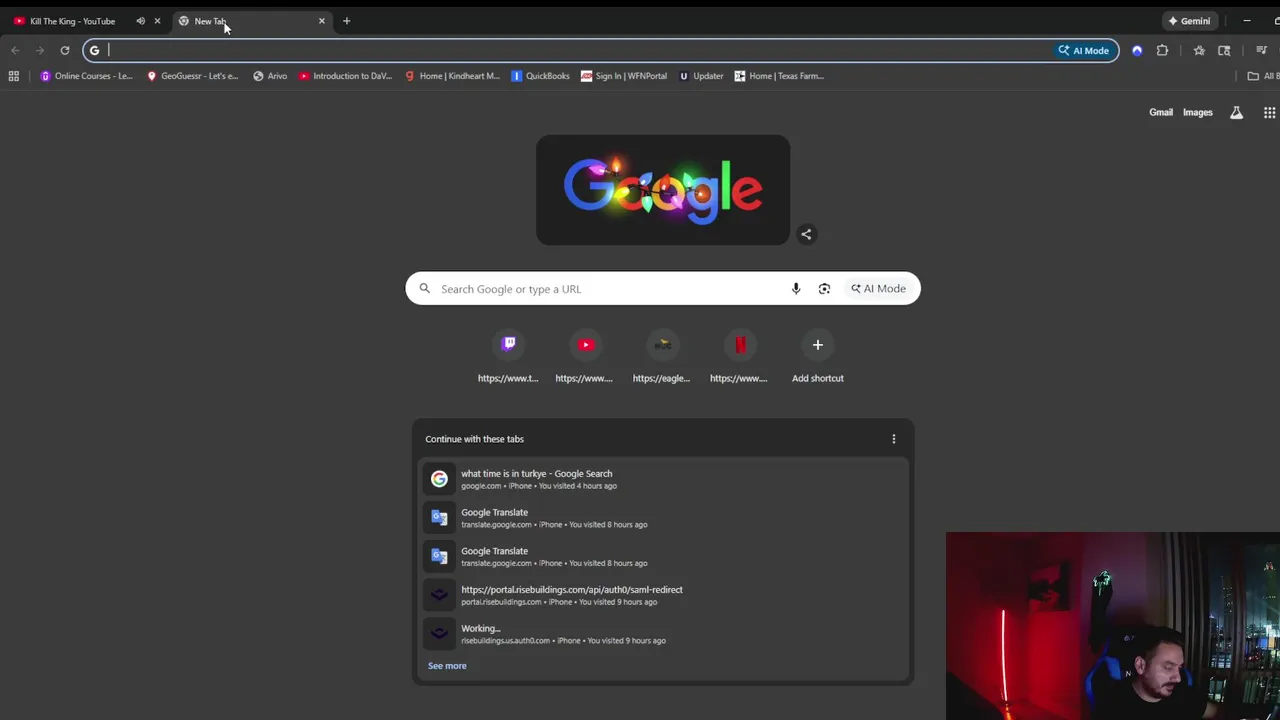Open the red icon shortcut tile

click(739, 357)
